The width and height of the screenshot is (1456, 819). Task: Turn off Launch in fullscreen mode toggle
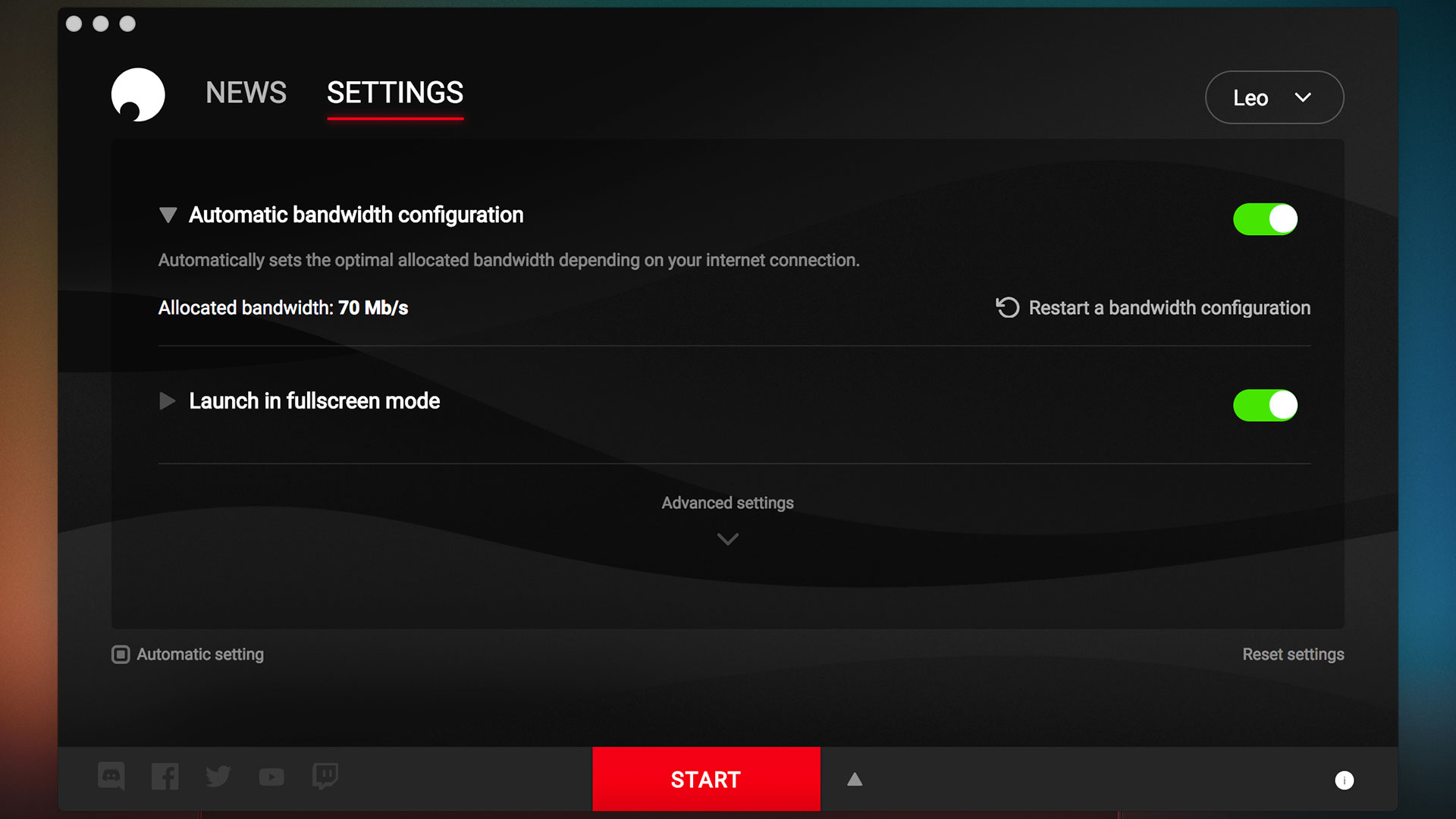(1265, 405)
